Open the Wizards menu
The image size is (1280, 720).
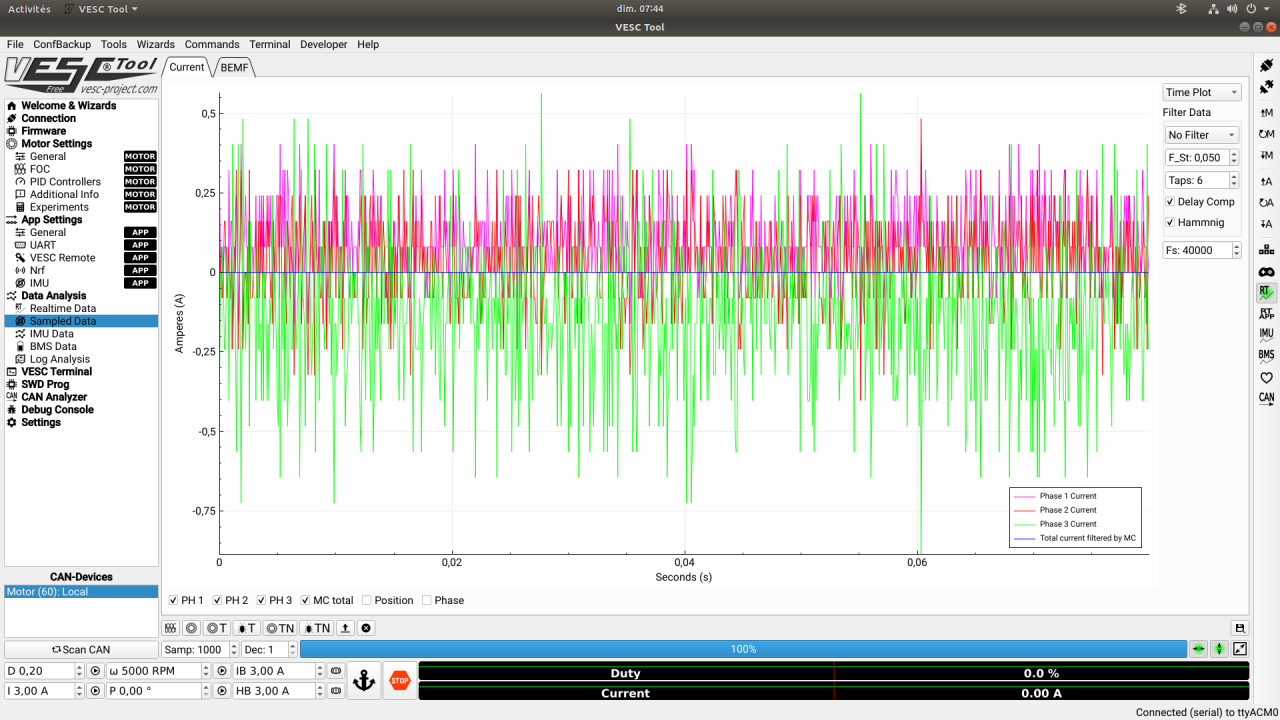155,44
